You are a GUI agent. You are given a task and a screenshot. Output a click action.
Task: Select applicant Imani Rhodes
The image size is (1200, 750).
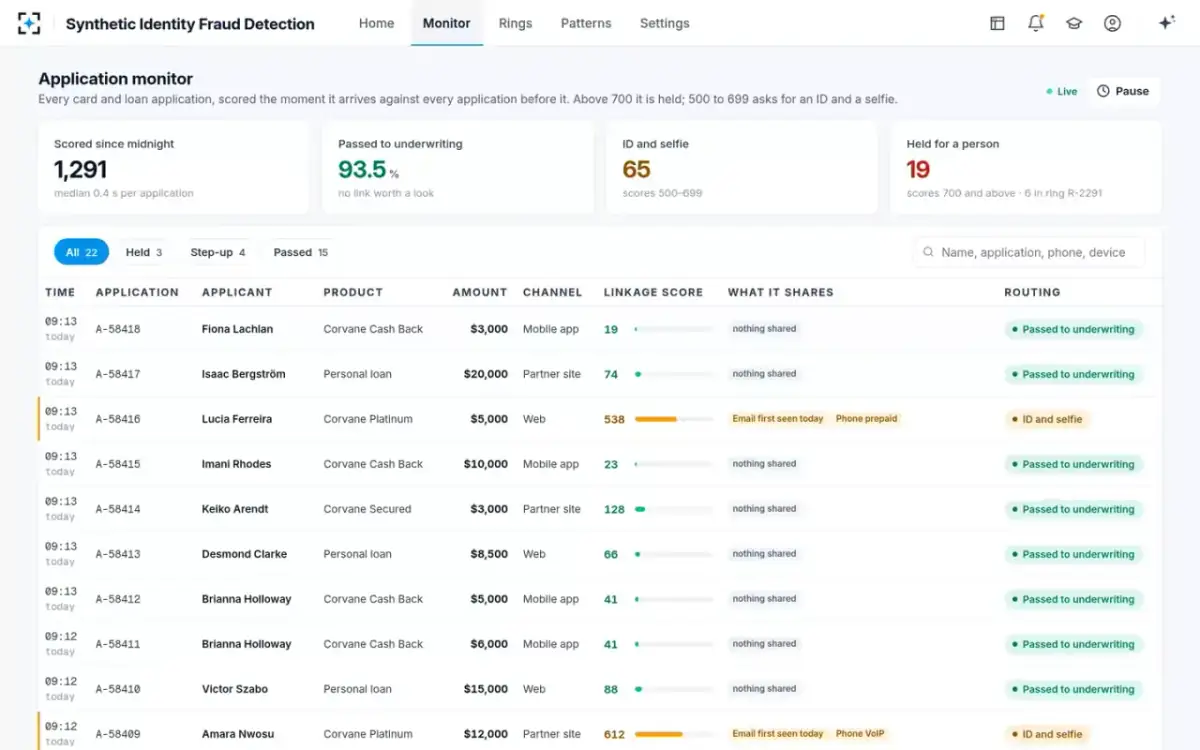[x=236, y=464]
